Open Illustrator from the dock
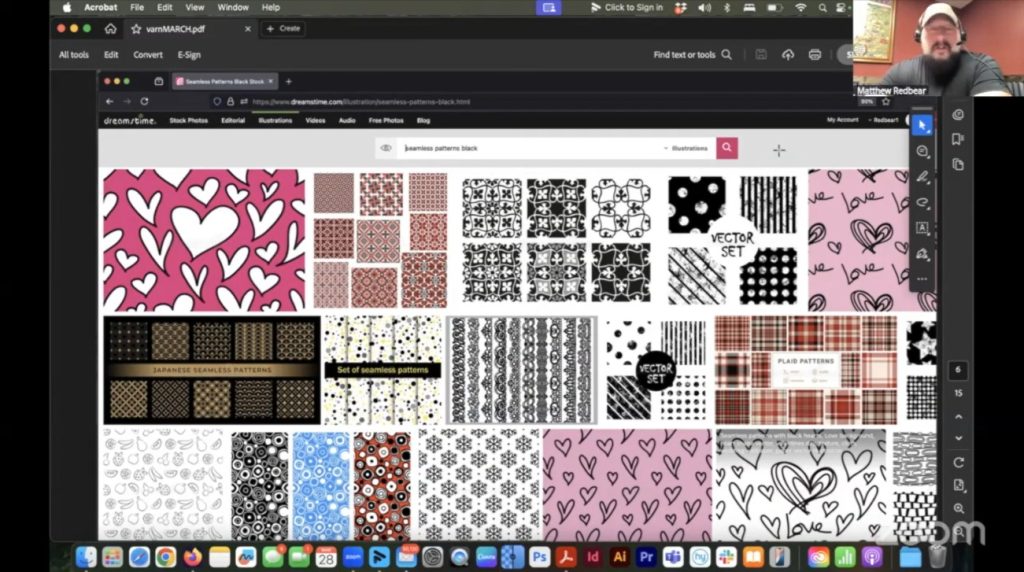Image resolution: width=1024 pixels, height=572 pixels. (619, 557)
